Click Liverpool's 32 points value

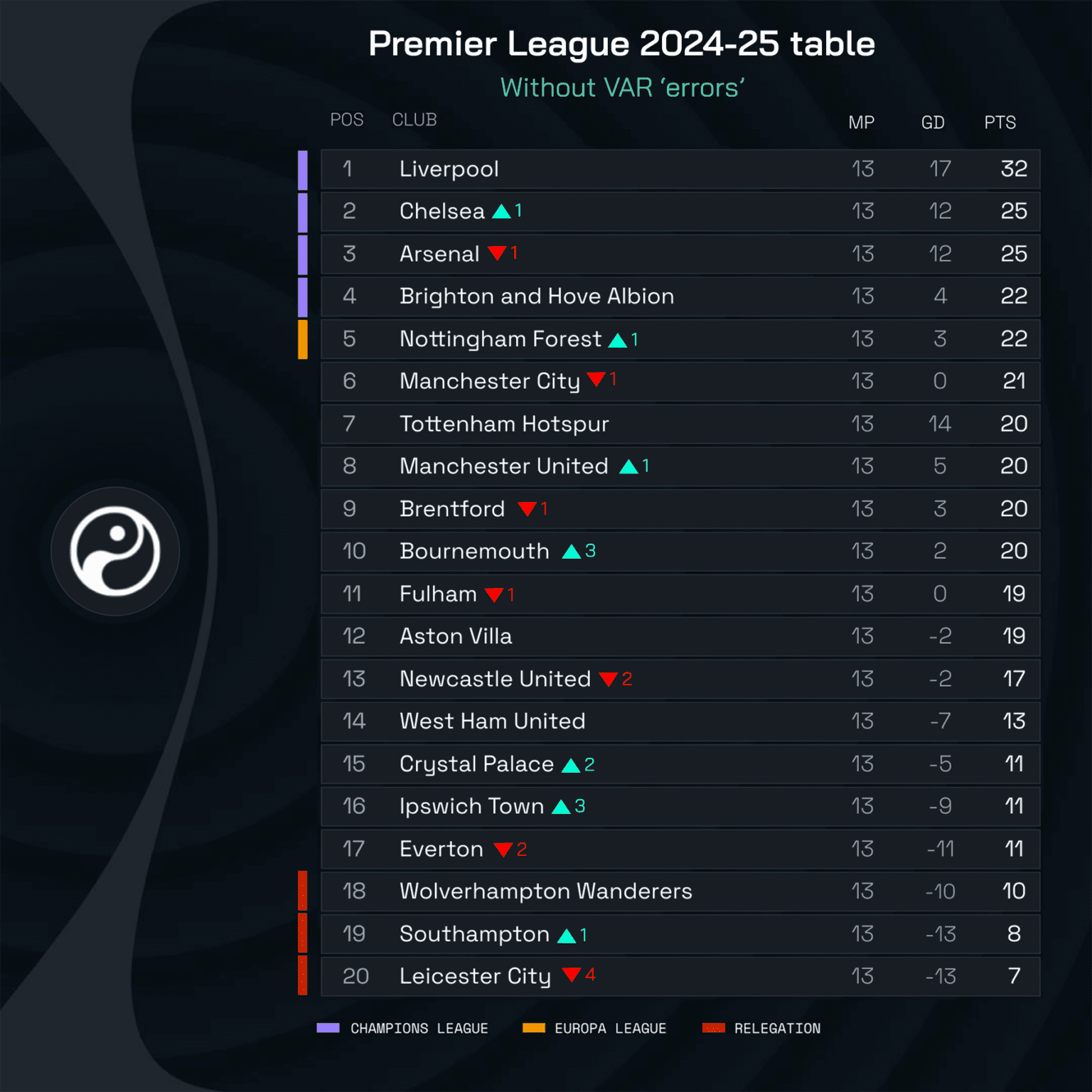pyautogui.click(x=1014, y=169)
